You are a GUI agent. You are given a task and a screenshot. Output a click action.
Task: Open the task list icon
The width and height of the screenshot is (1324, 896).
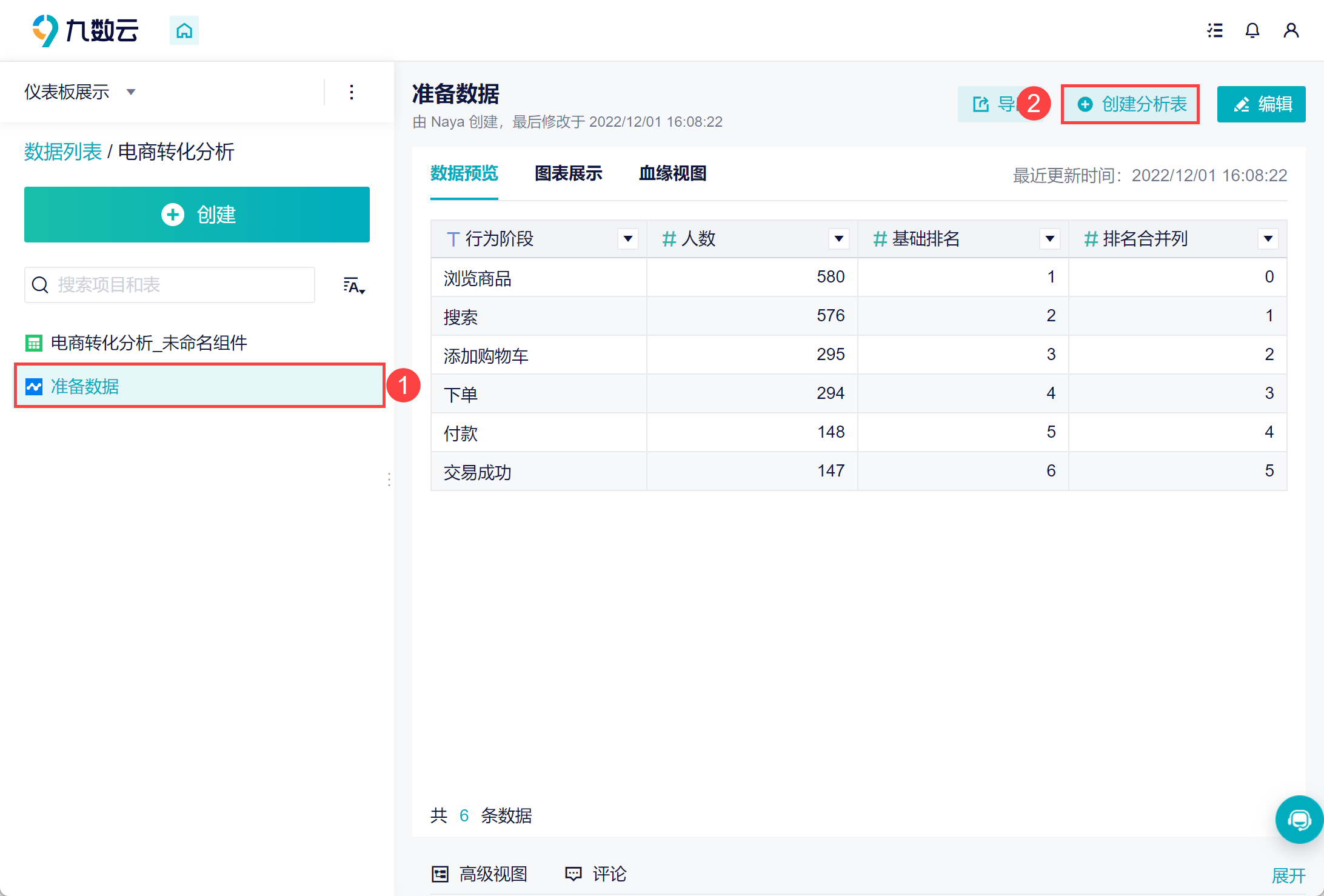[x=1215, y=30]
